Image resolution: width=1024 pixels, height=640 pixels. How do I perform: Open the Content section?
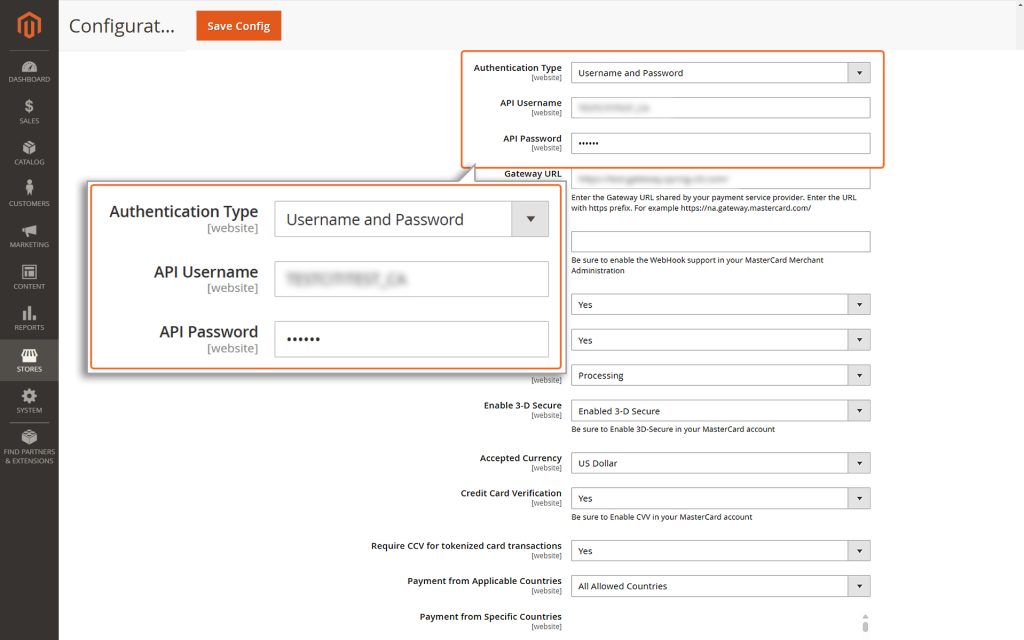pos(29,280)
